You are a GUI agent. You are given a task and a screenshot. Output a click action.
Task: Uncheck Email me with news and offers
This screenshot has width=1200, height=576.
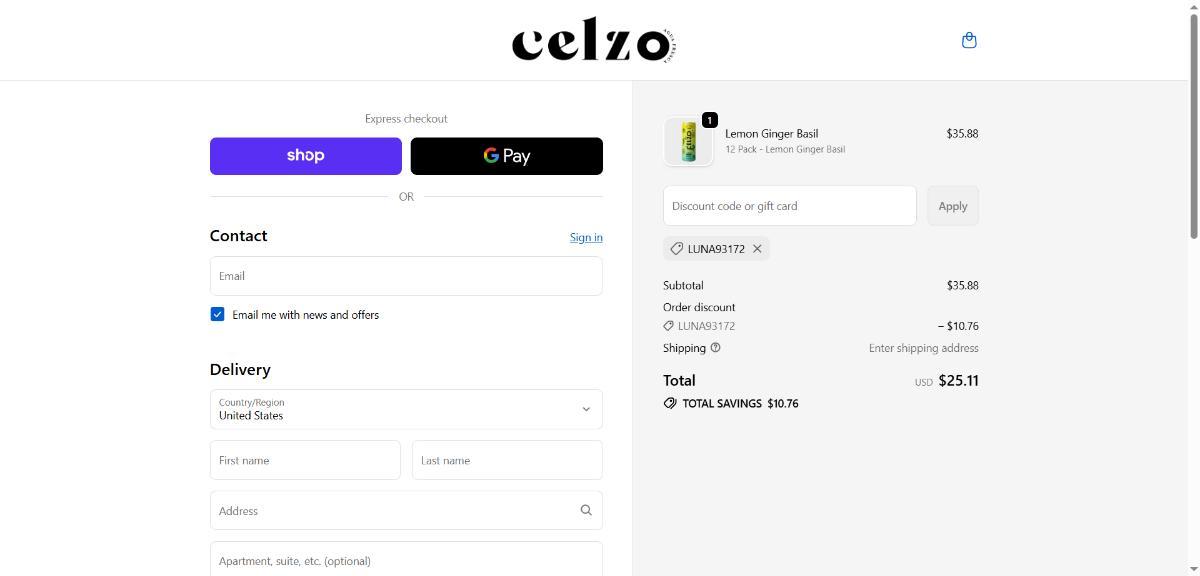click(x=217, y=314)
